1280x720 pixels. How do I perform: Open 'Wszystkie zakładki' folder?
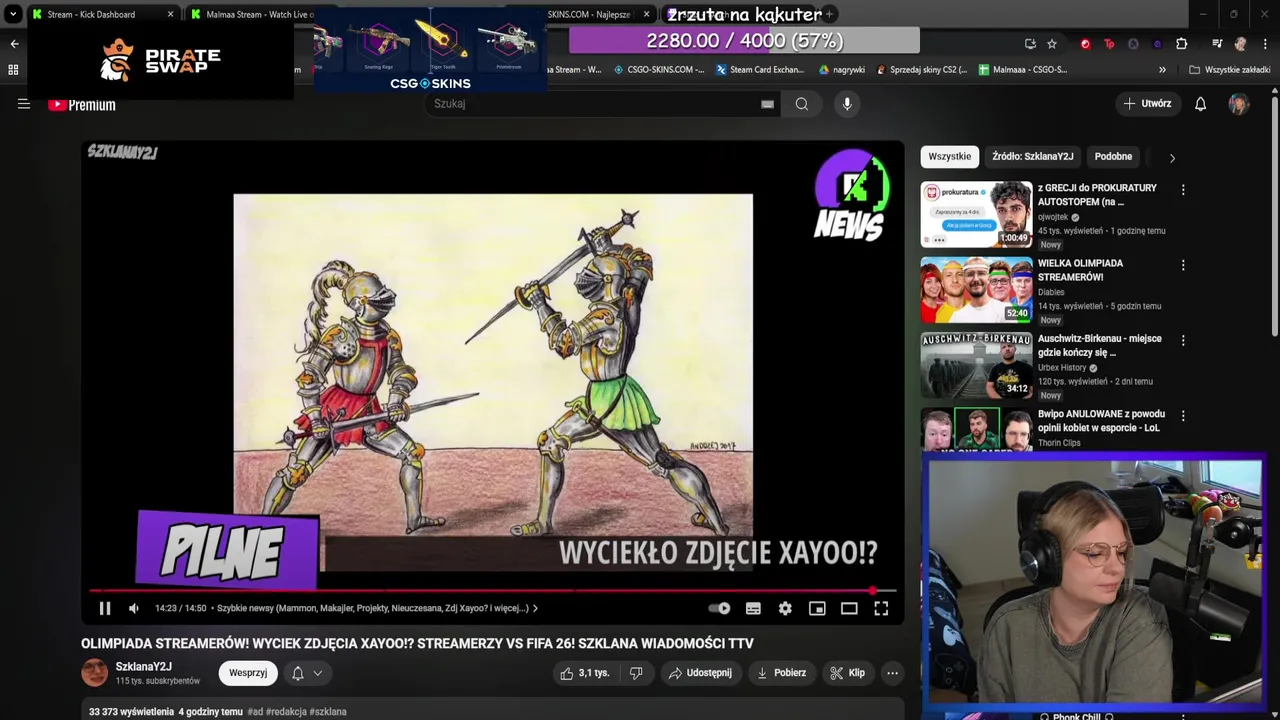tap(1230, 70)
